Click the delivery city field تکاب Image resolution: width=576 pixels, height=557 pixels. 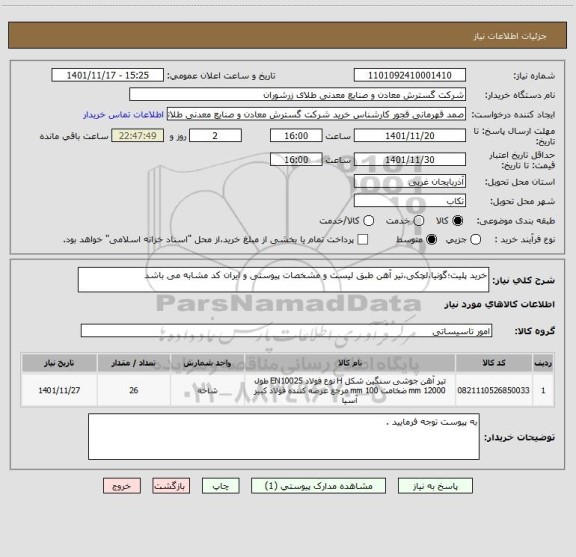tap(410, 201)
